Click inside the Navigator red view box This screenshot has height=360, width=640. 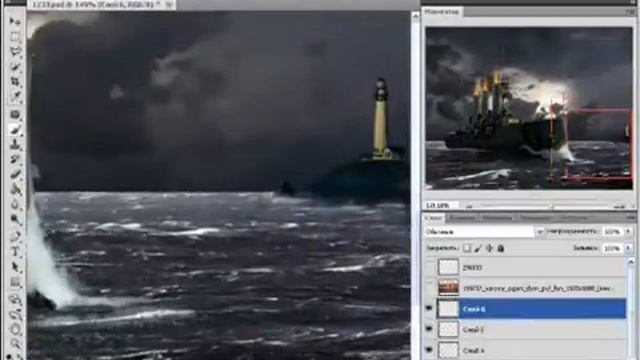(598, 144)
